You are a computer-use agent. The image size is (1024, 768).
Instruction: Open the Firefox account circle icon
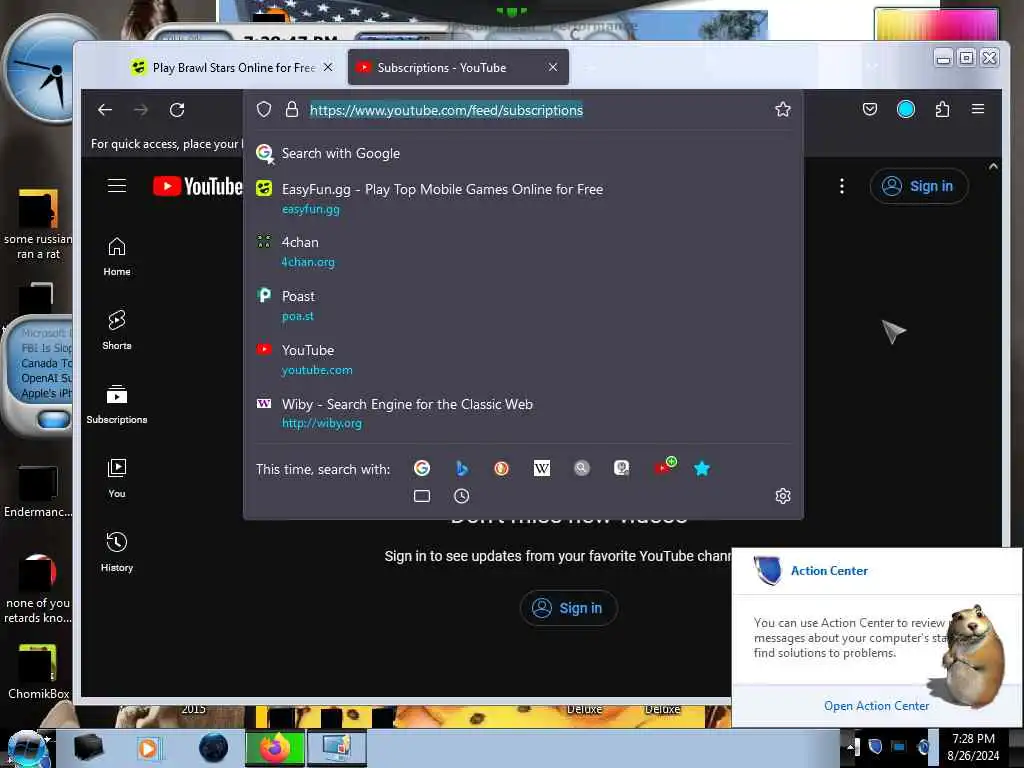906,109
